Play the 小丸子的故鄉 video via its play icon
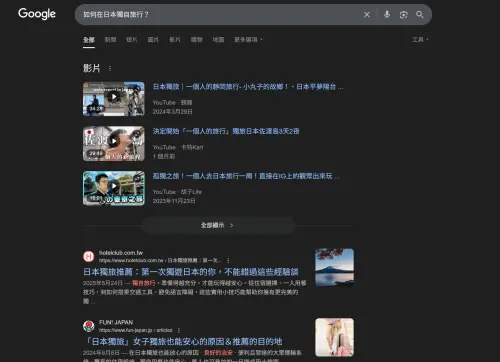This screenshot has width=500, height=362. [x=114, y=97]
